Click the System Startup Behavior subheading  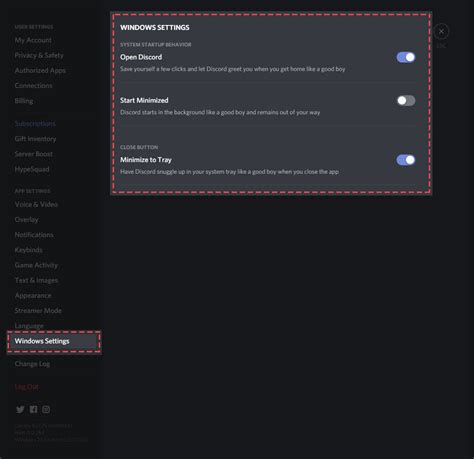pyautogui.click(x=156, y=44)
